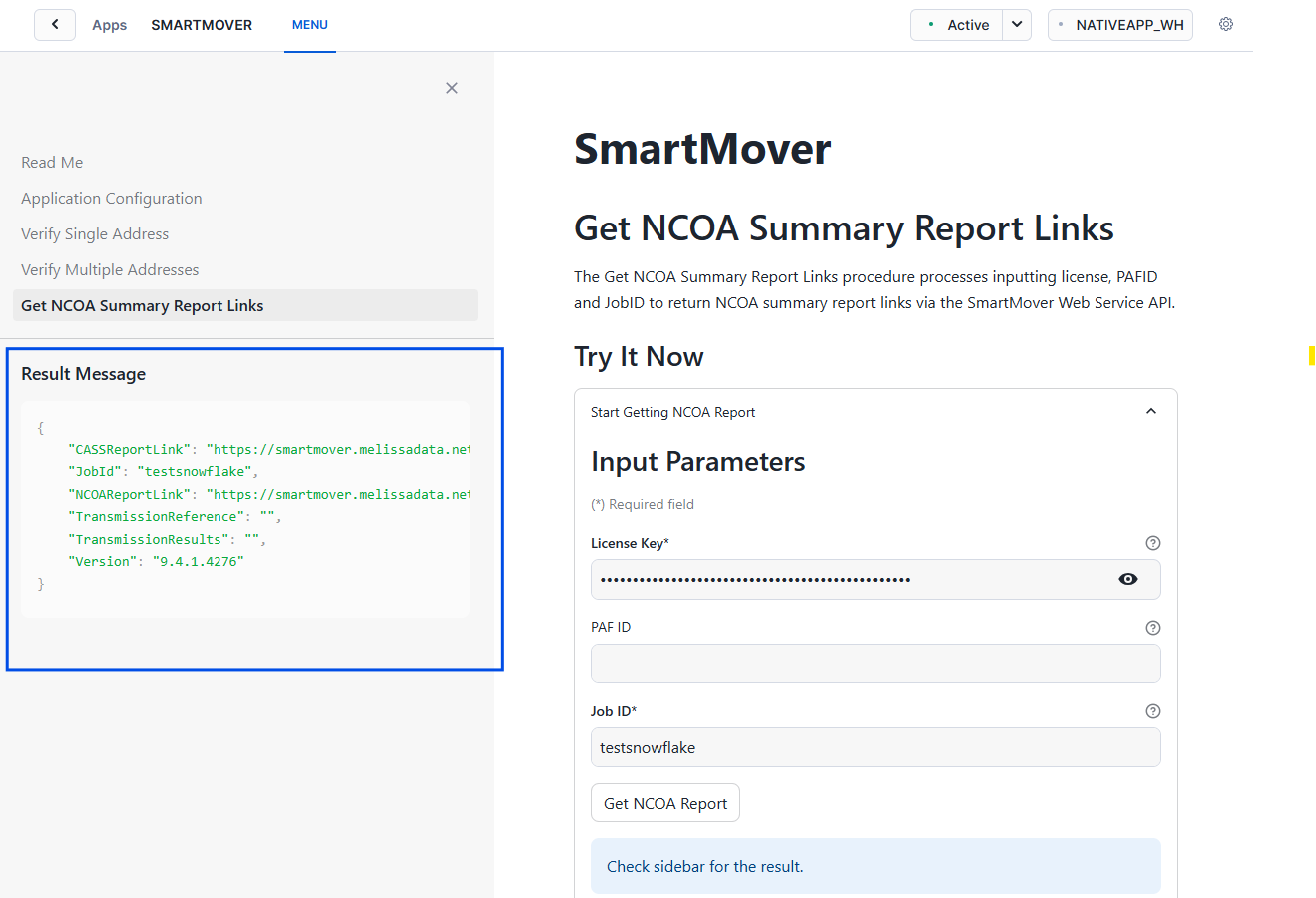The width and height of the screenshot is (1316, 898).
Task: Switch to the MENU tab
Action: tap(310, 25)
